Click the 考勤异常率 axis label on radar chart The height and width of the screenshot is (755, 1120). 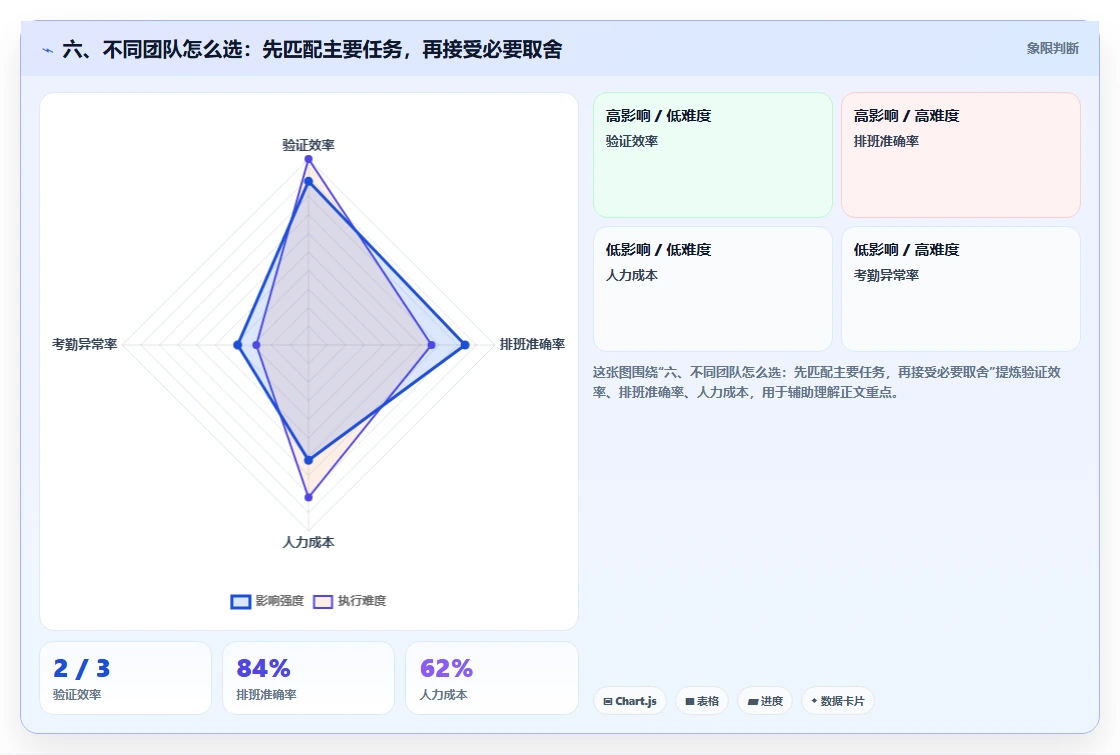coord(84,344)
